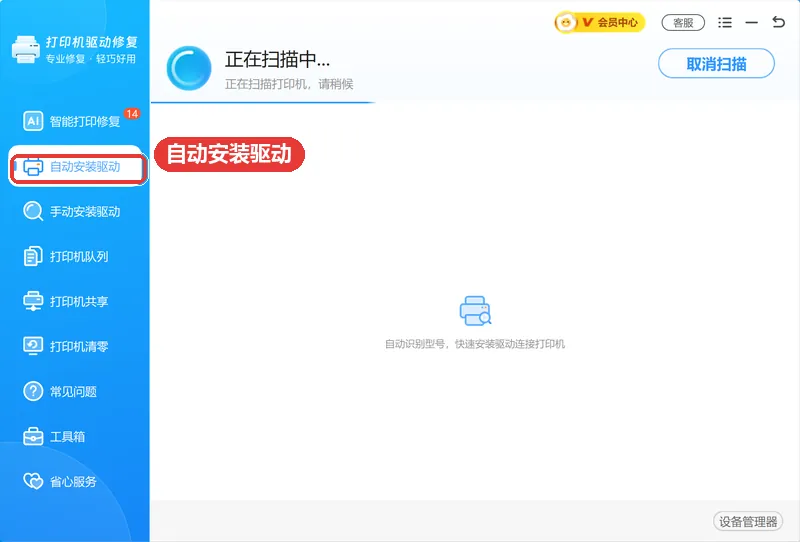Image resolution: width=800 pixels, height=542 pixels.
Task: Select 自动安装驱动 menu label
Action: coord(85,167)
